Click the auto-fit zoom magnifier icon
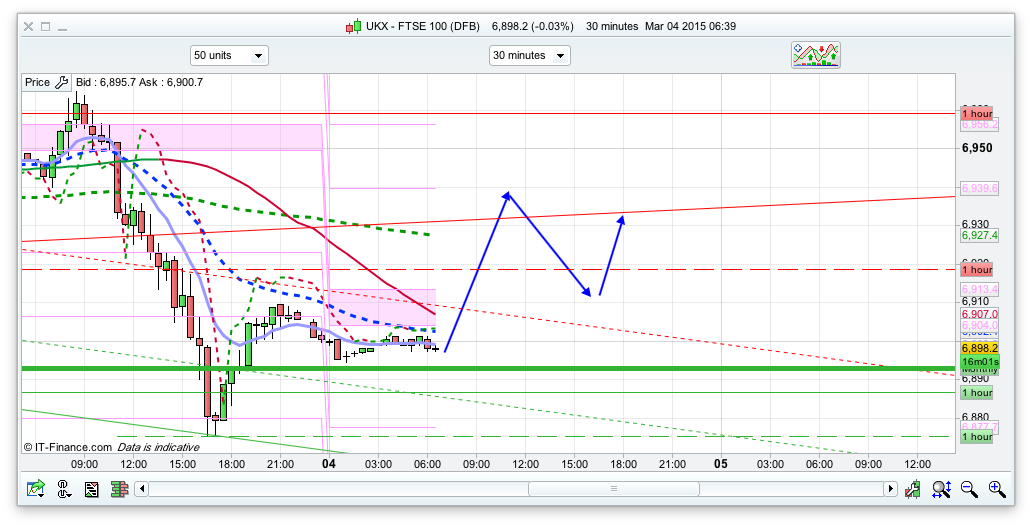This screenshot has width=1032, height=527. point(941,489)
